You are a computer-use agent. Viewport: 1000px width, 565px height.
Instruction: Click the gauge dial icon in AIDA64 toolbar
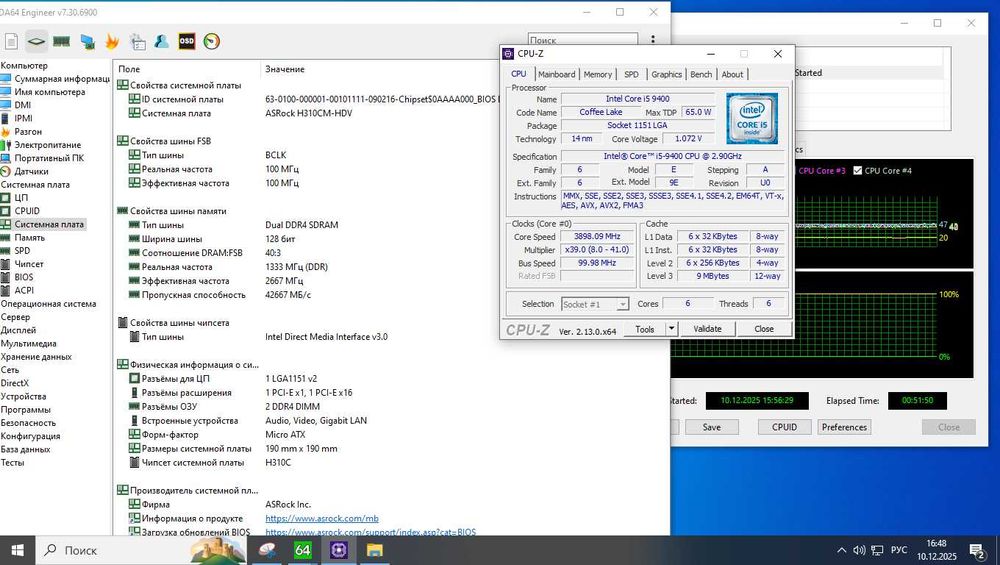coord(212,41)
